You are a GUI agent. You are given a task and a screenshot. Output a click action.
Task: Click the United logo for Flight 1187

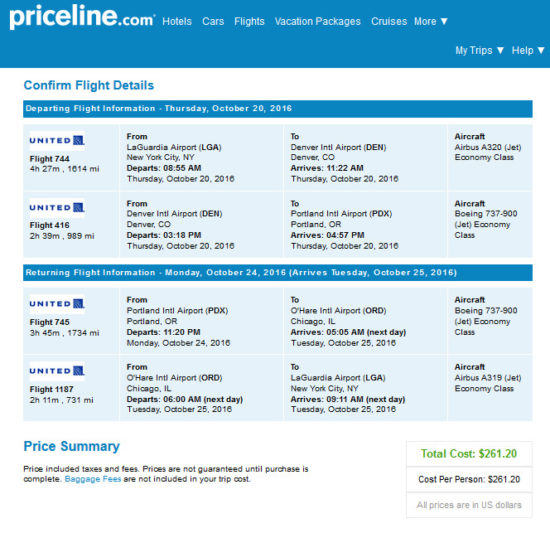(x=57, y=371)
